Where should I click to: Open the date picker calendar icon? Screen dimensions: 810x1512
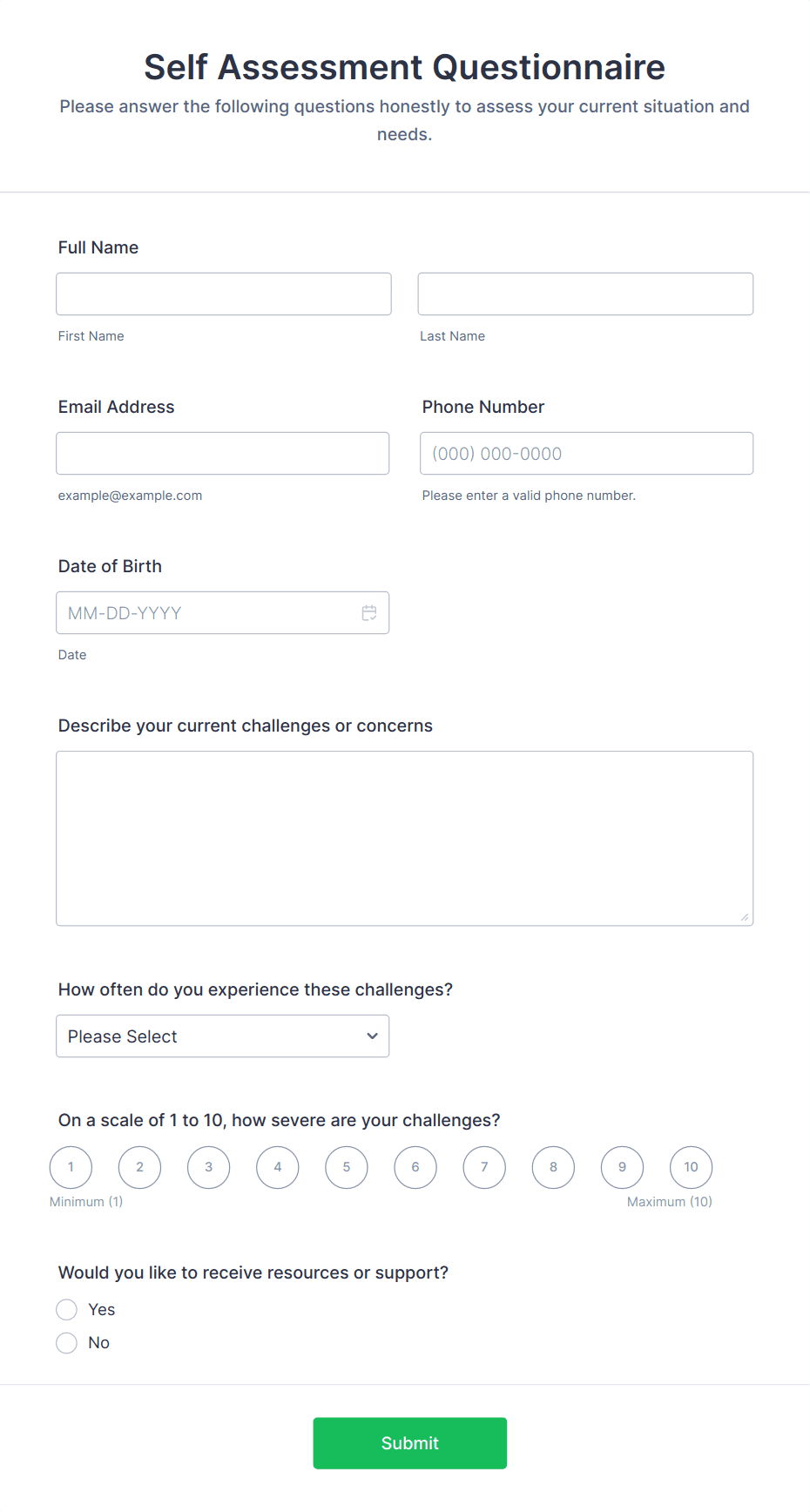(x=369, y=612)
